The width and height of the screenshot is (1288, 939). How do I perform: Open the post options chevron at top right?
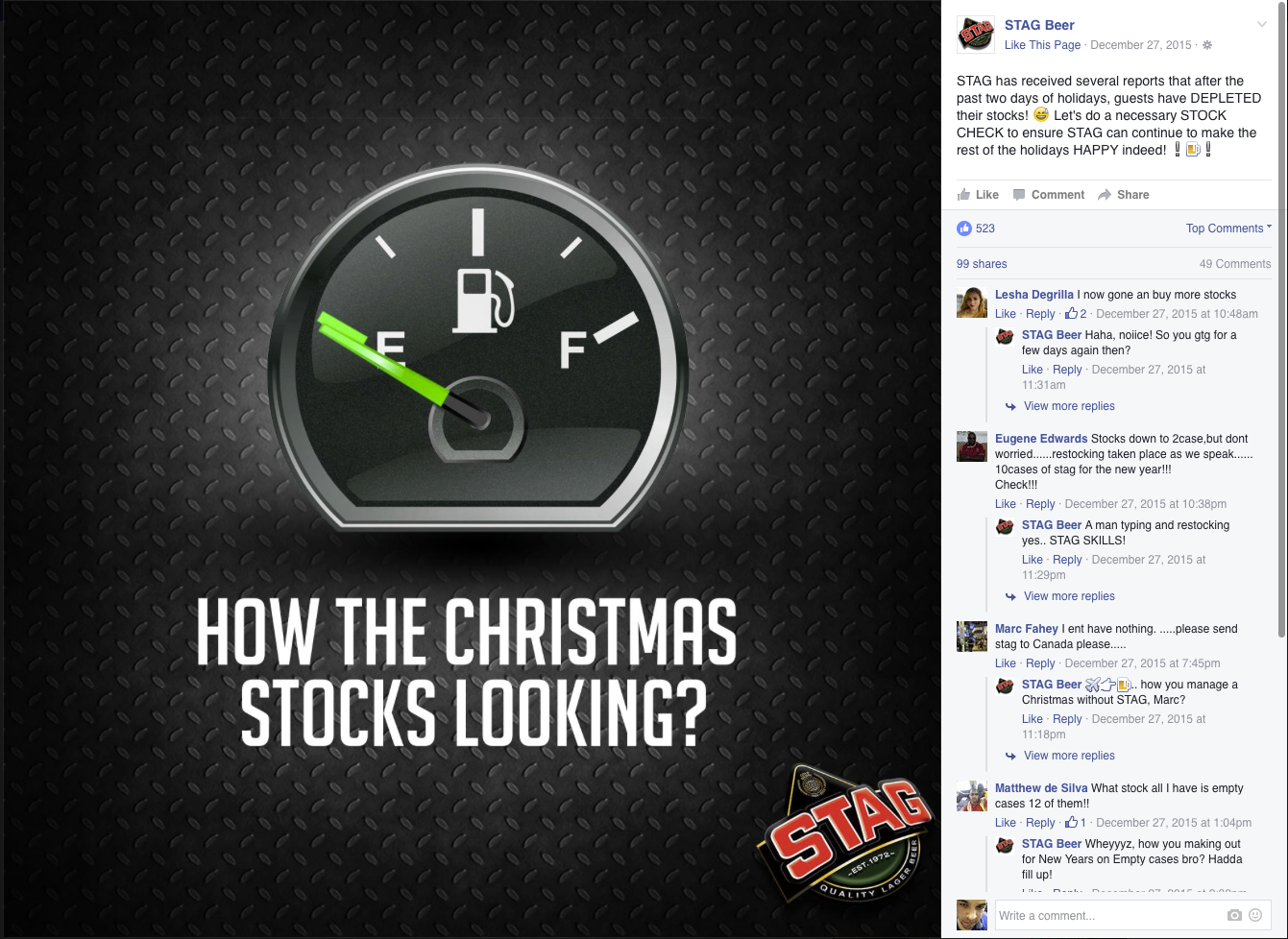[x=1262, y=25]
